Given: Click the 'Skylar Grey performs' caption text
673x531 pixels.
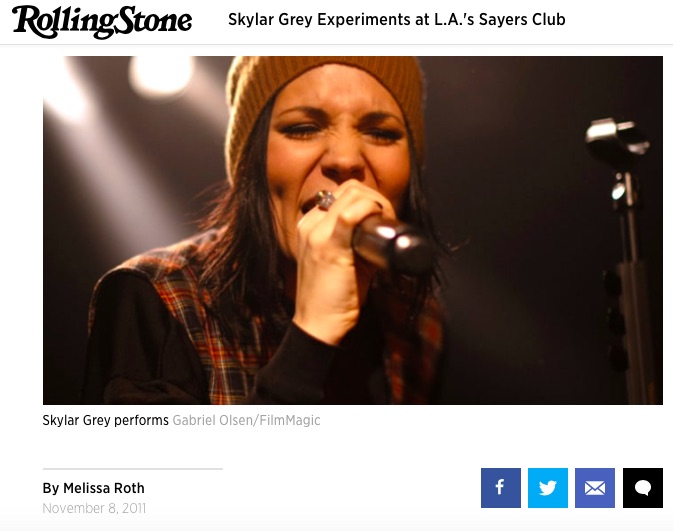Looking at the screenshot, I should [105, 420].
